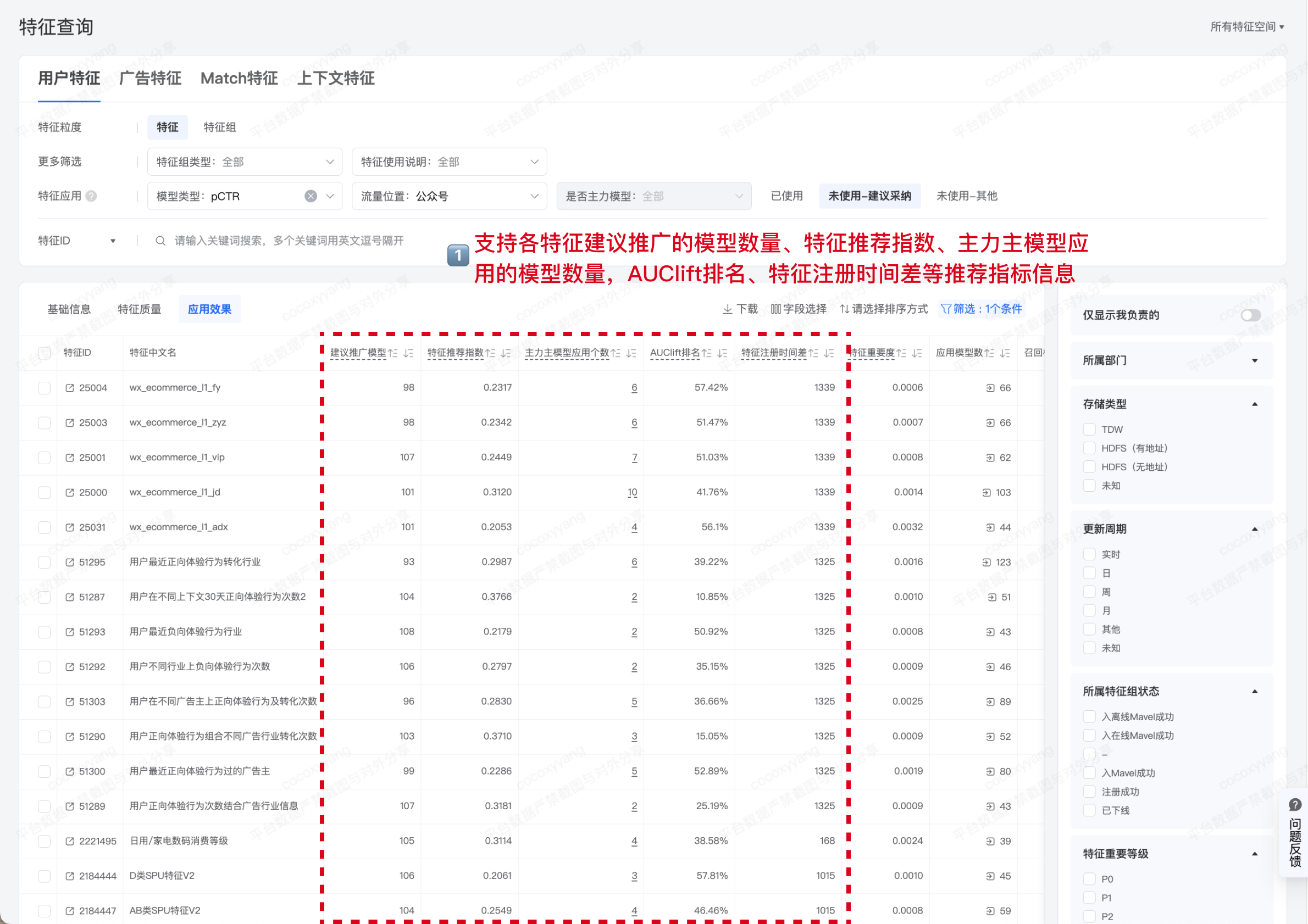Check the TDW storage type checkbox
The width and height of the screenshot is (1308, 924).
[1089, 429]
